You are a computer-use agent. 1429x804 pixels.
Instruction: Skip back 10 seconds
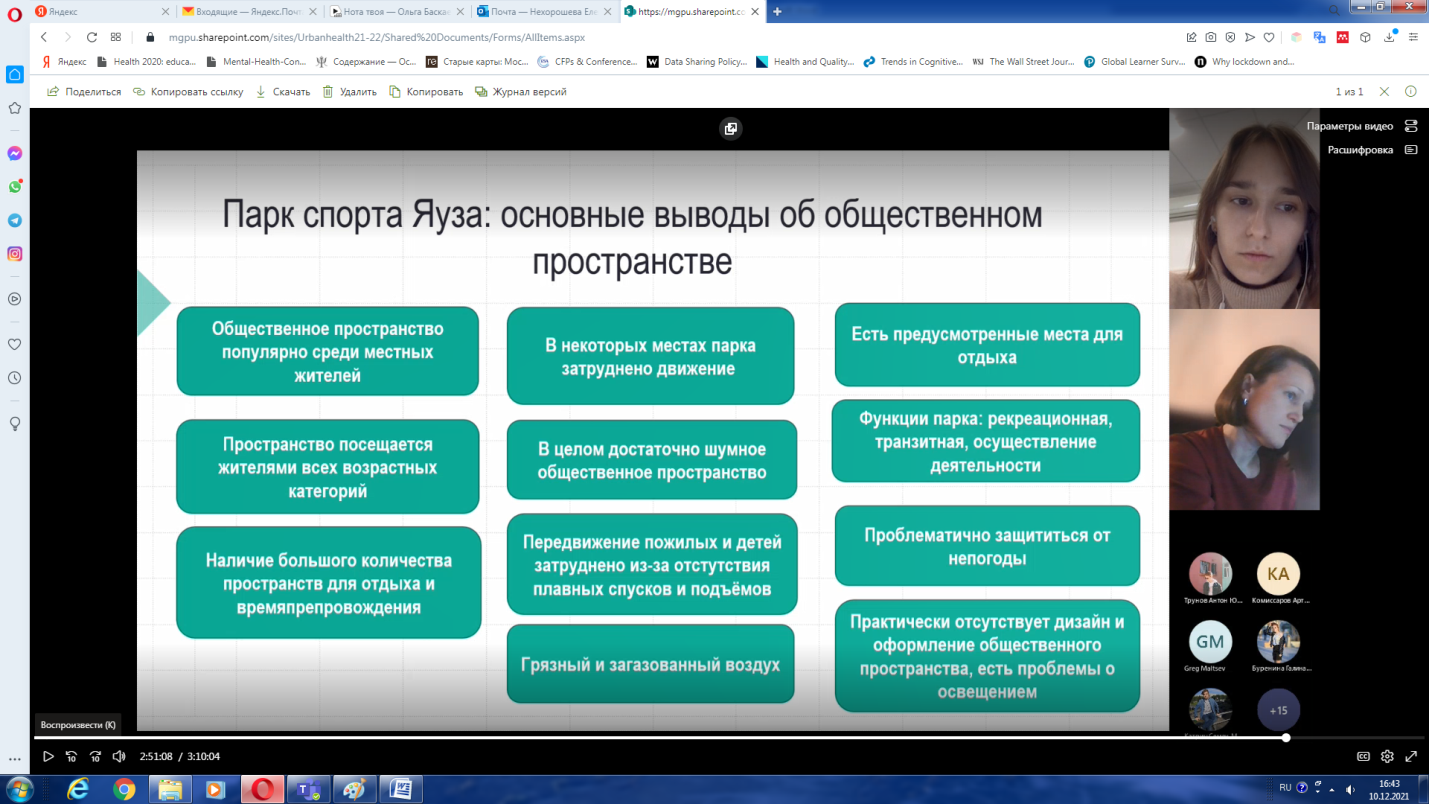[71, 757]
